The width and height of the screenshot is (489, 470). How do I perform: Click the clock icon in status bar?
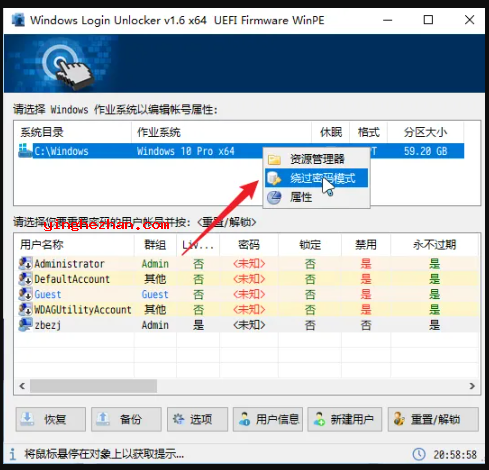click(x=419, y=454)
